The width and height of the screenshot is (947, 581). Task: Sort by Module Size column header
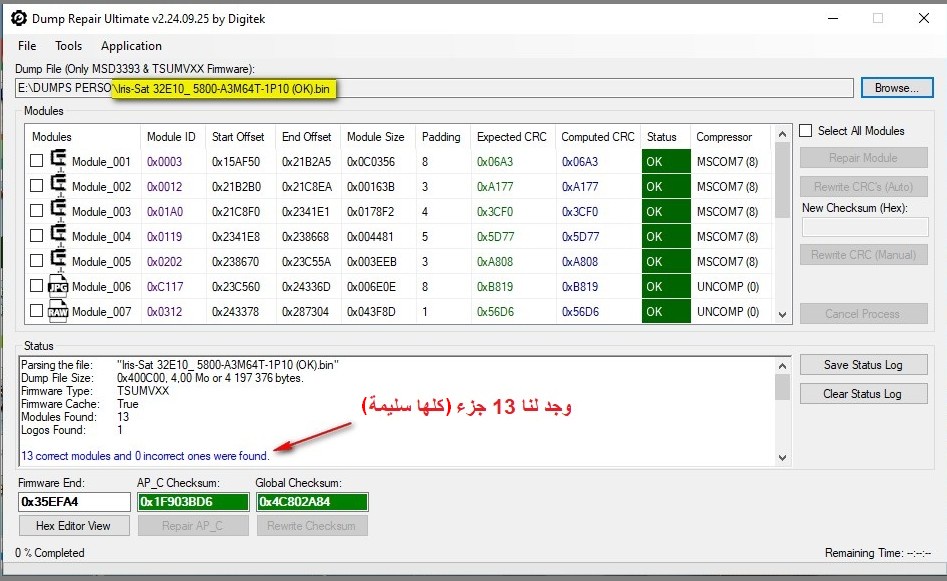pyautogui.click(x=376, y=137)
